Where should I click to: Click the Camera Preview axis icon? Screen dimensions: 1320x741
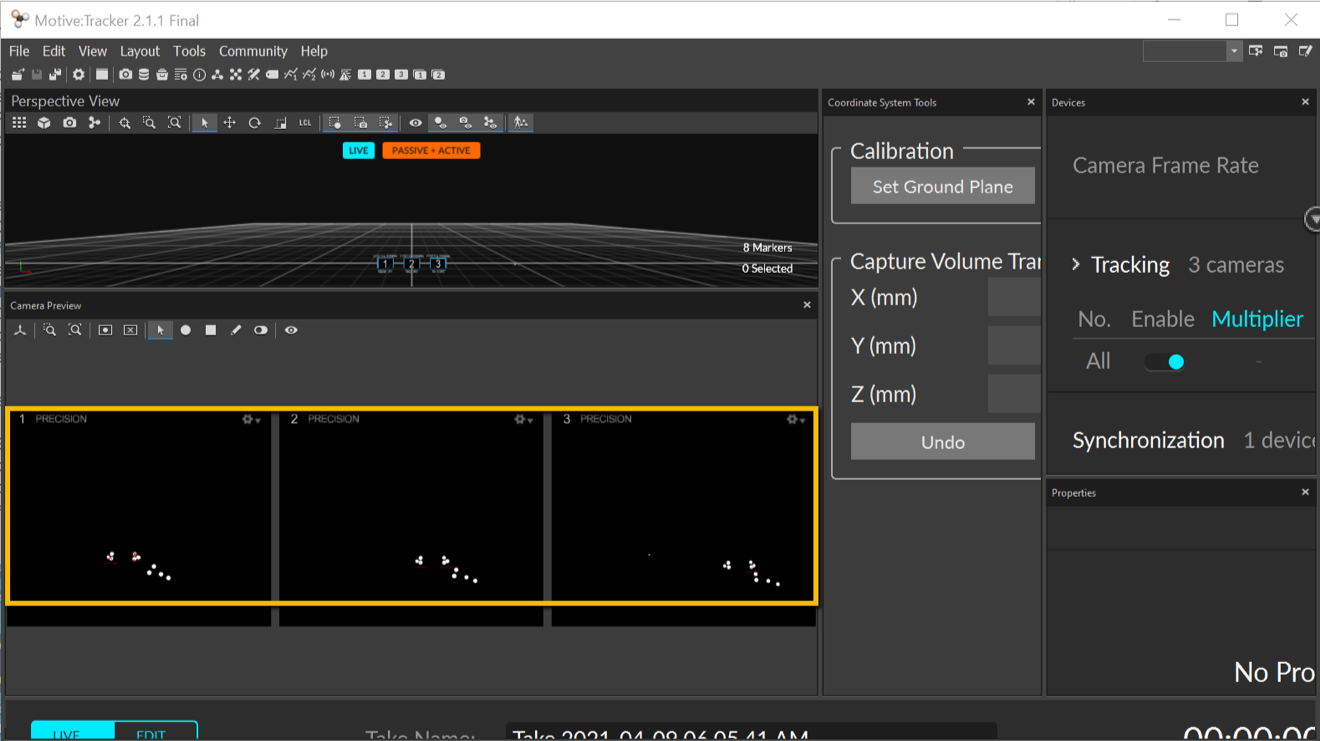[20, 330]
